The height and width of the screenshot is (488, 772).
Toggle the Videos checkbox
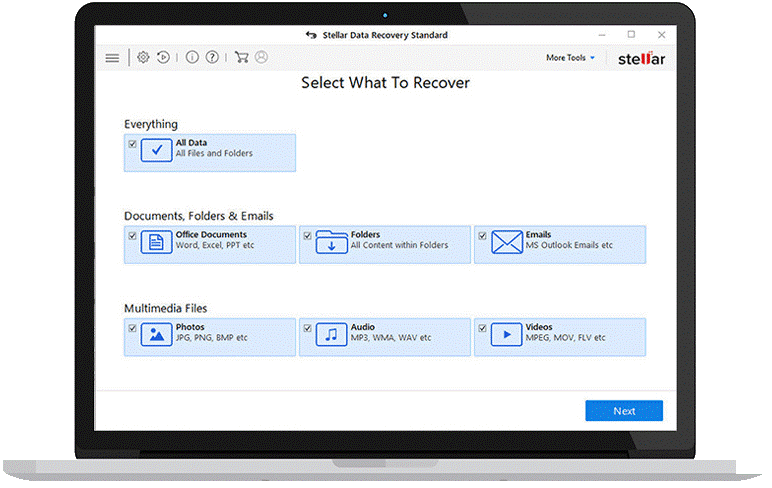(x=482, y=328)
